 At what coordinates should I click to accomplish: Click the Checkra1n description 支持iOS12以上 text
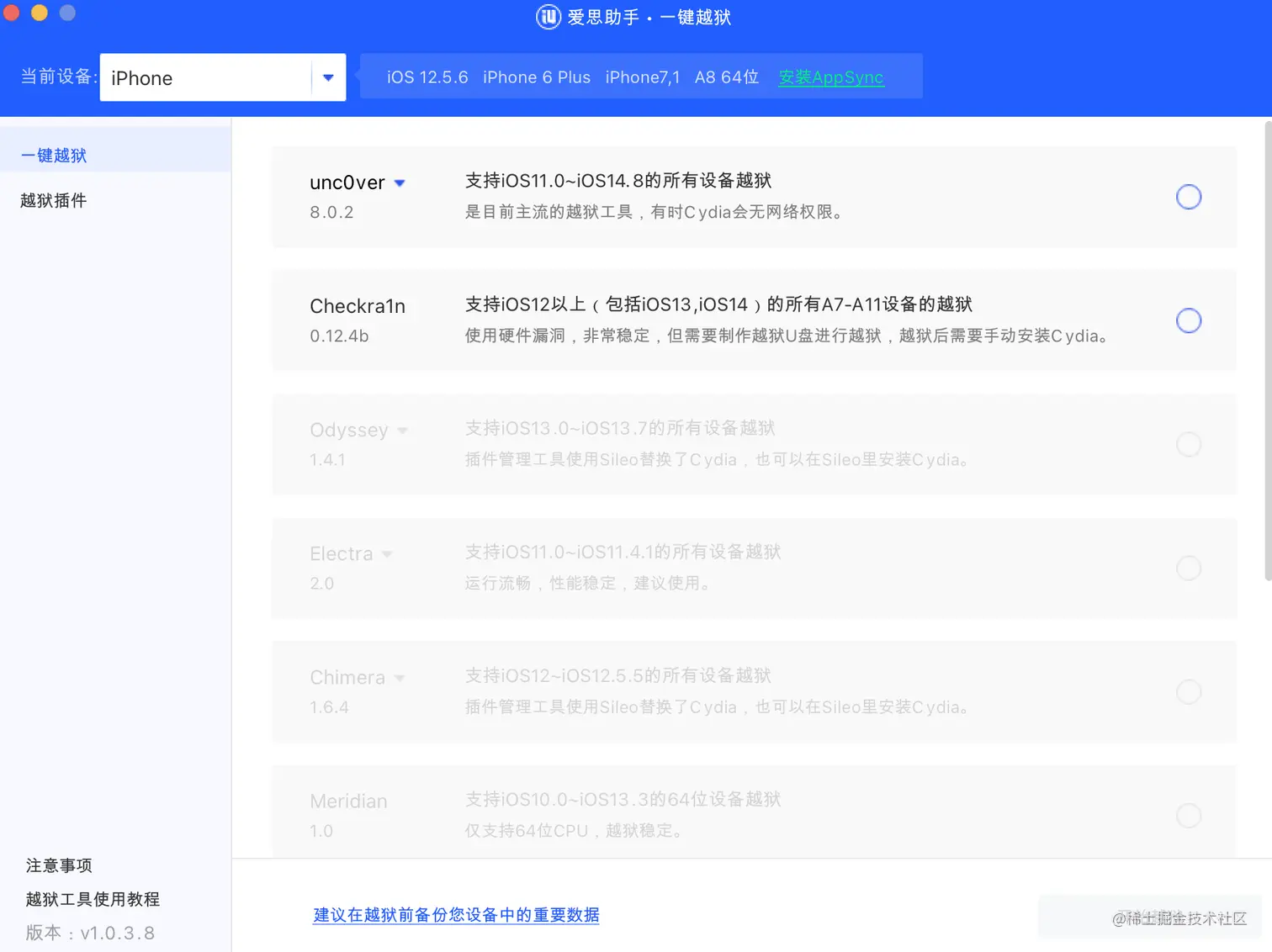[718, 304]
